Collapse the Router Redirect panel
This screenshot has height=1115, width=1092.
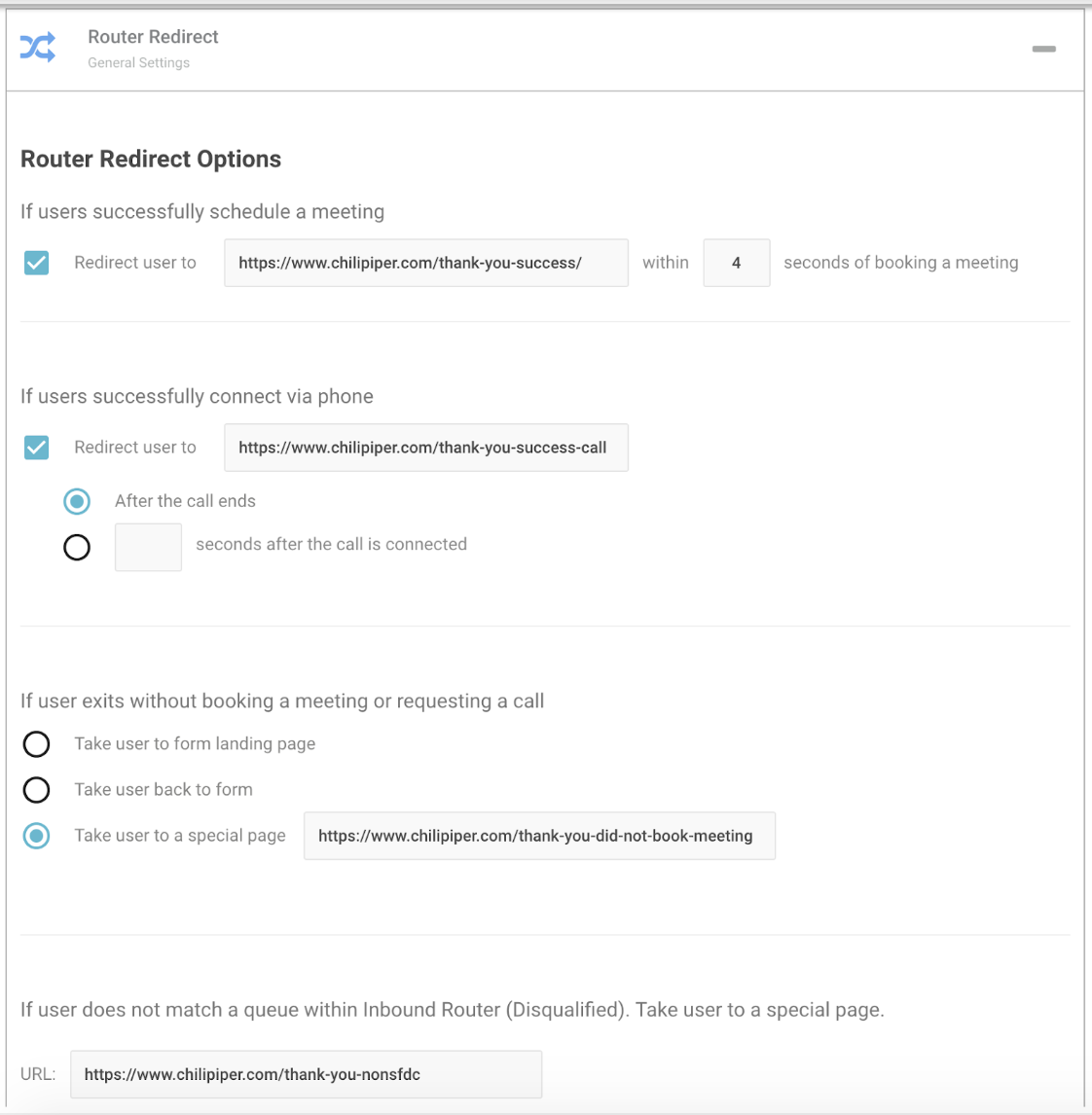[1043, 49]
